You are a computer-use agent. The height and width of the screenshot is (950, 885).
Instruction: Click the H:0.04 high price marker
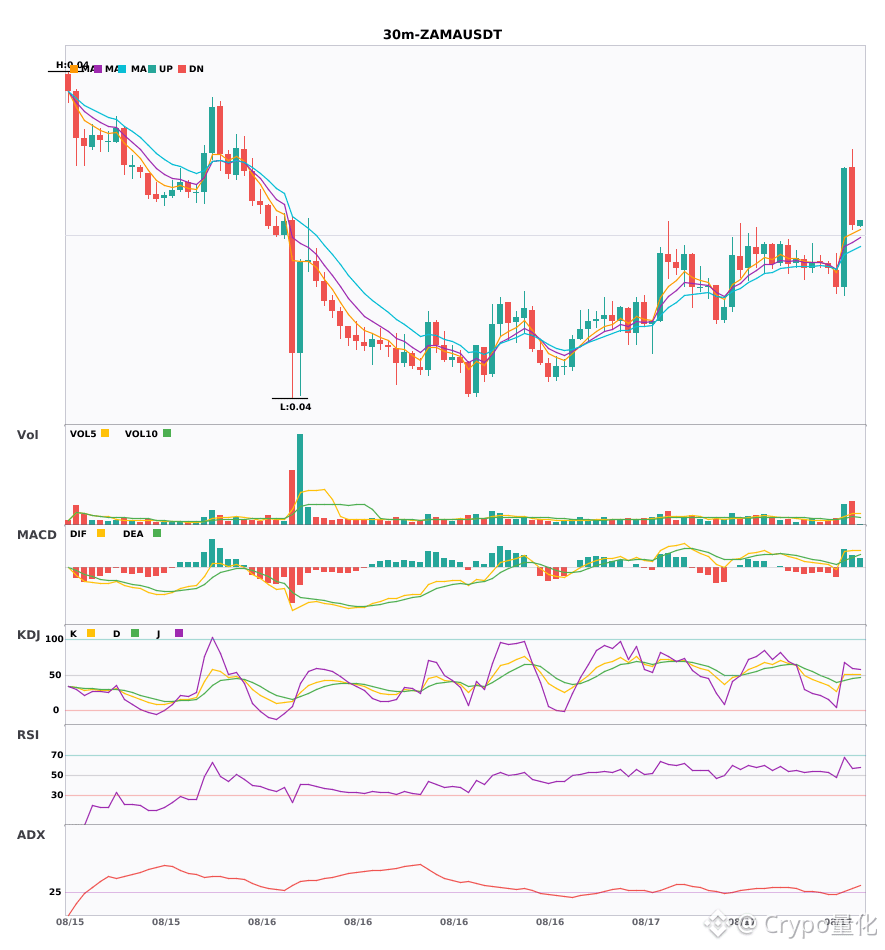[72, 65]
